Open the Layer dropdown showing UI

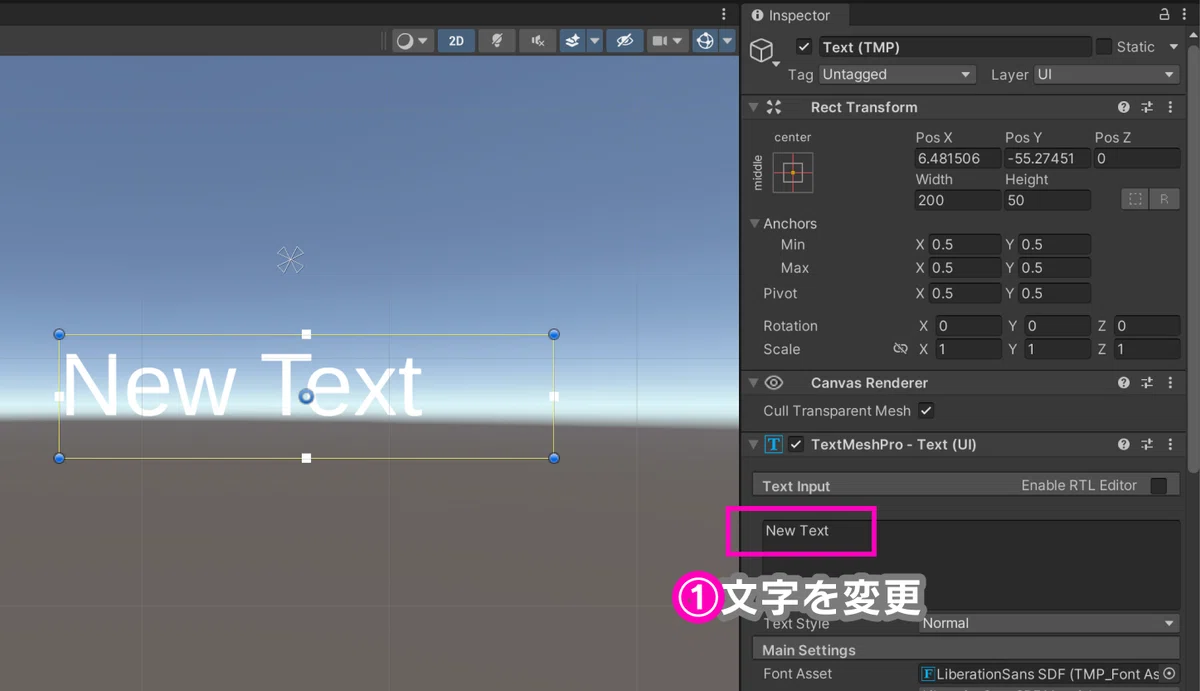pyautogui.click(x=1106, y=75)
